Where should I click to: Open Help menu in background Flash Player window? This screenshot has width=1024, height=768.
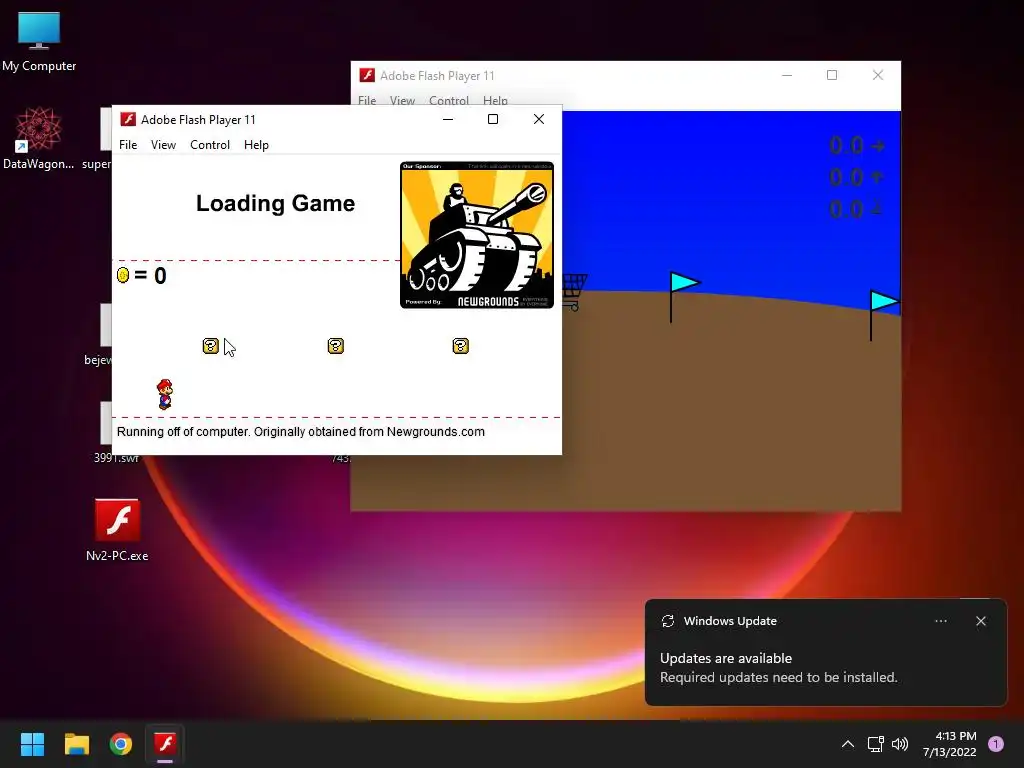(495, 101)
